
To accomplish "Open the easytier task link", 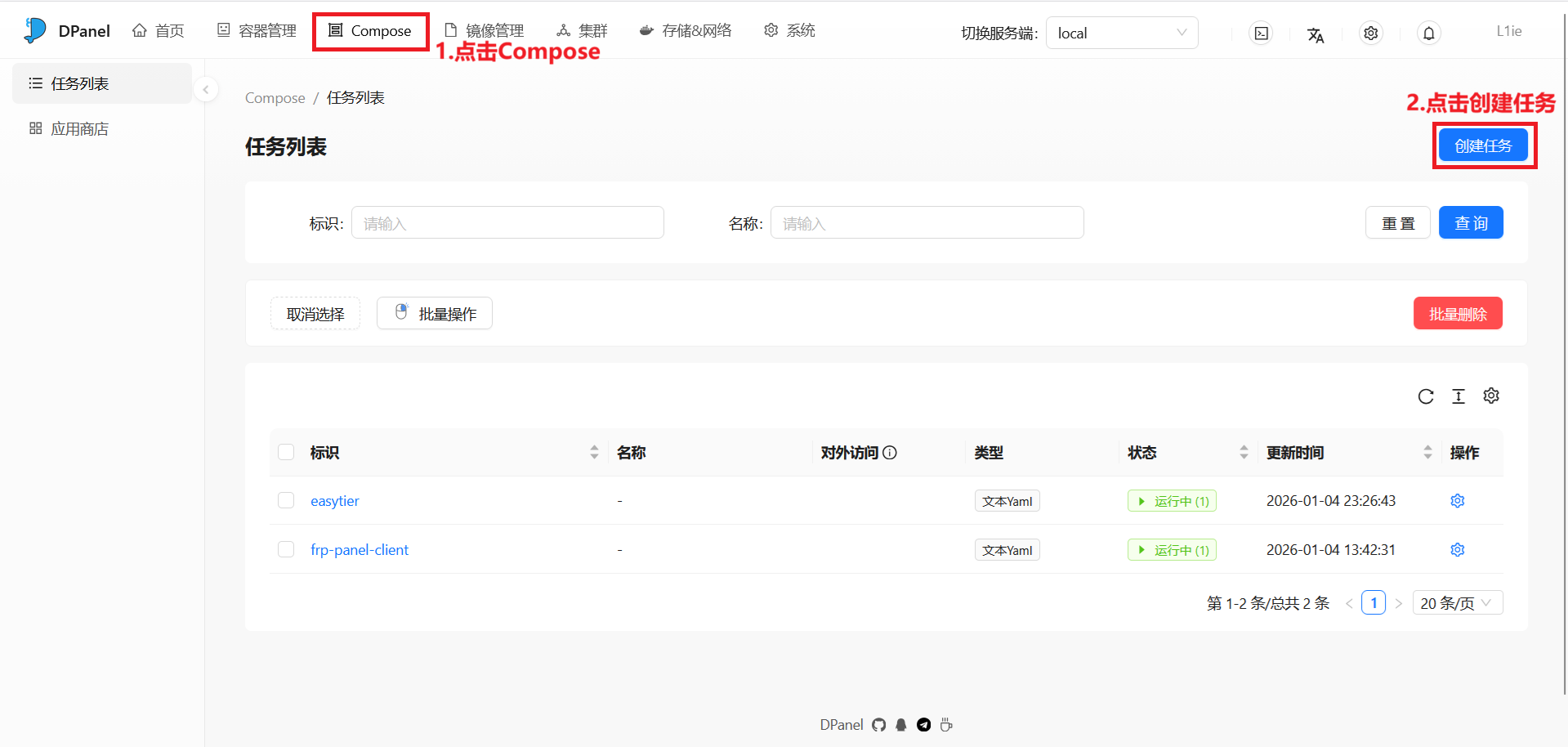I will click(x=335, y=501).
